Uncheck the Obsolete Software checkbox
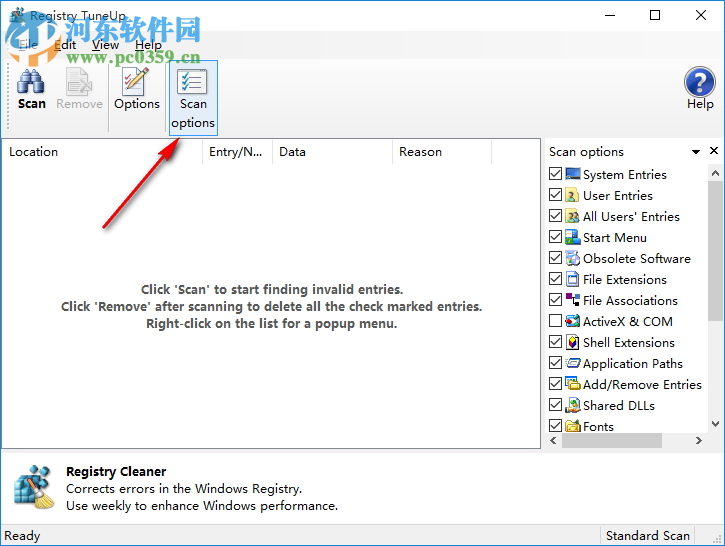Image resolution: width=725 pixels, height=546 pixels. [555, 258]
